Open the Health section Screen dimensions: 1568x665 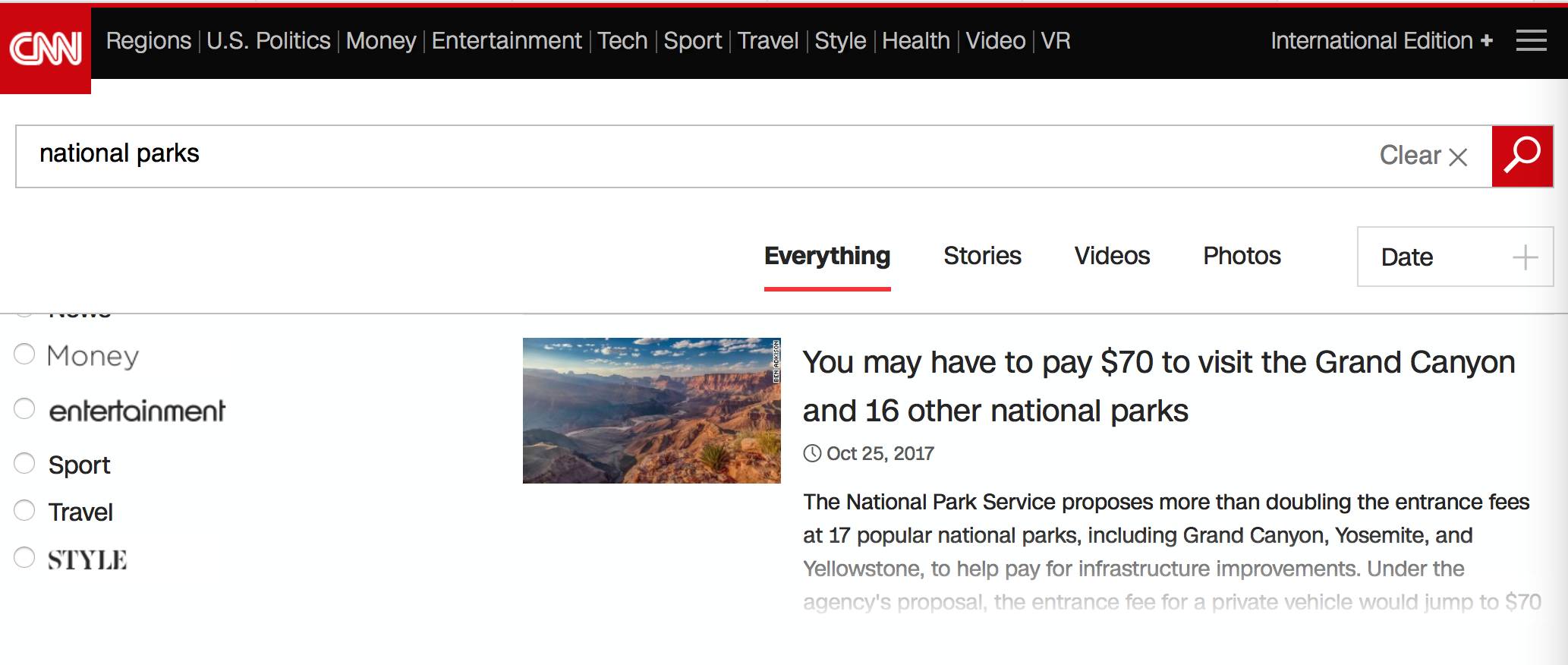916,41
